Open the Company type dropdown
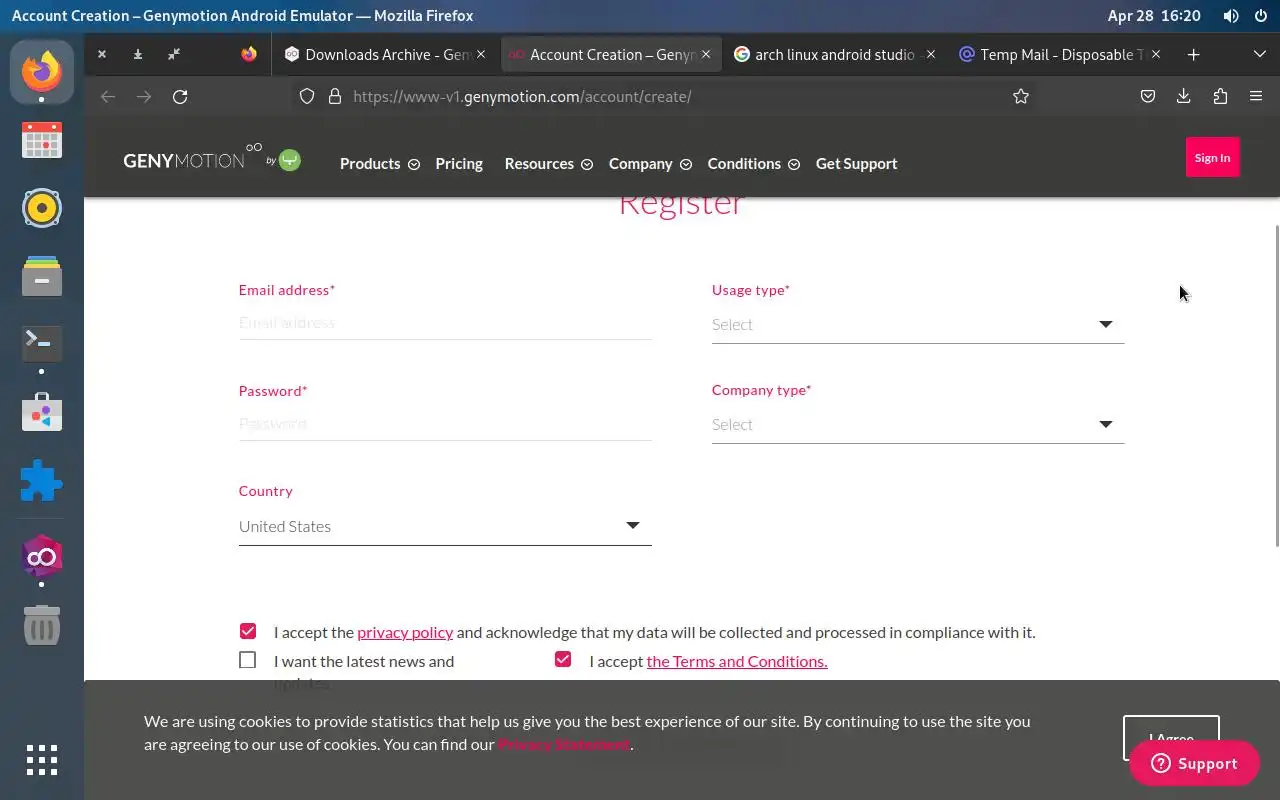Image resolution: width=1280 pixels, height=800 pixels. (x=918, y=424)
